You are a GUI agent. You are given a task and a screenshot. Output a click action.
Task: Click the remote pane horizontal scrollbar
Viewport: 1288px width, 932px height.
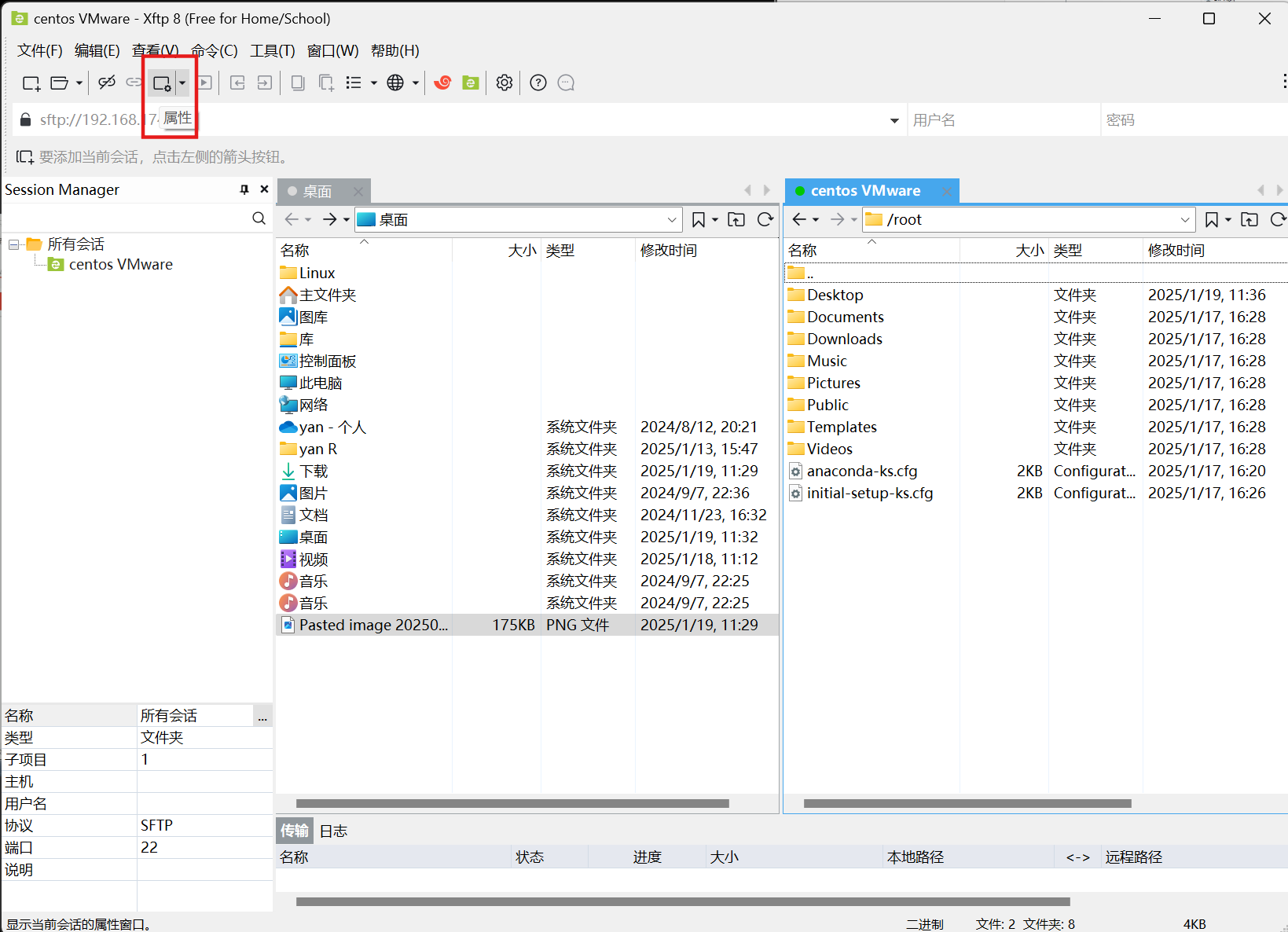pos(967,803)
